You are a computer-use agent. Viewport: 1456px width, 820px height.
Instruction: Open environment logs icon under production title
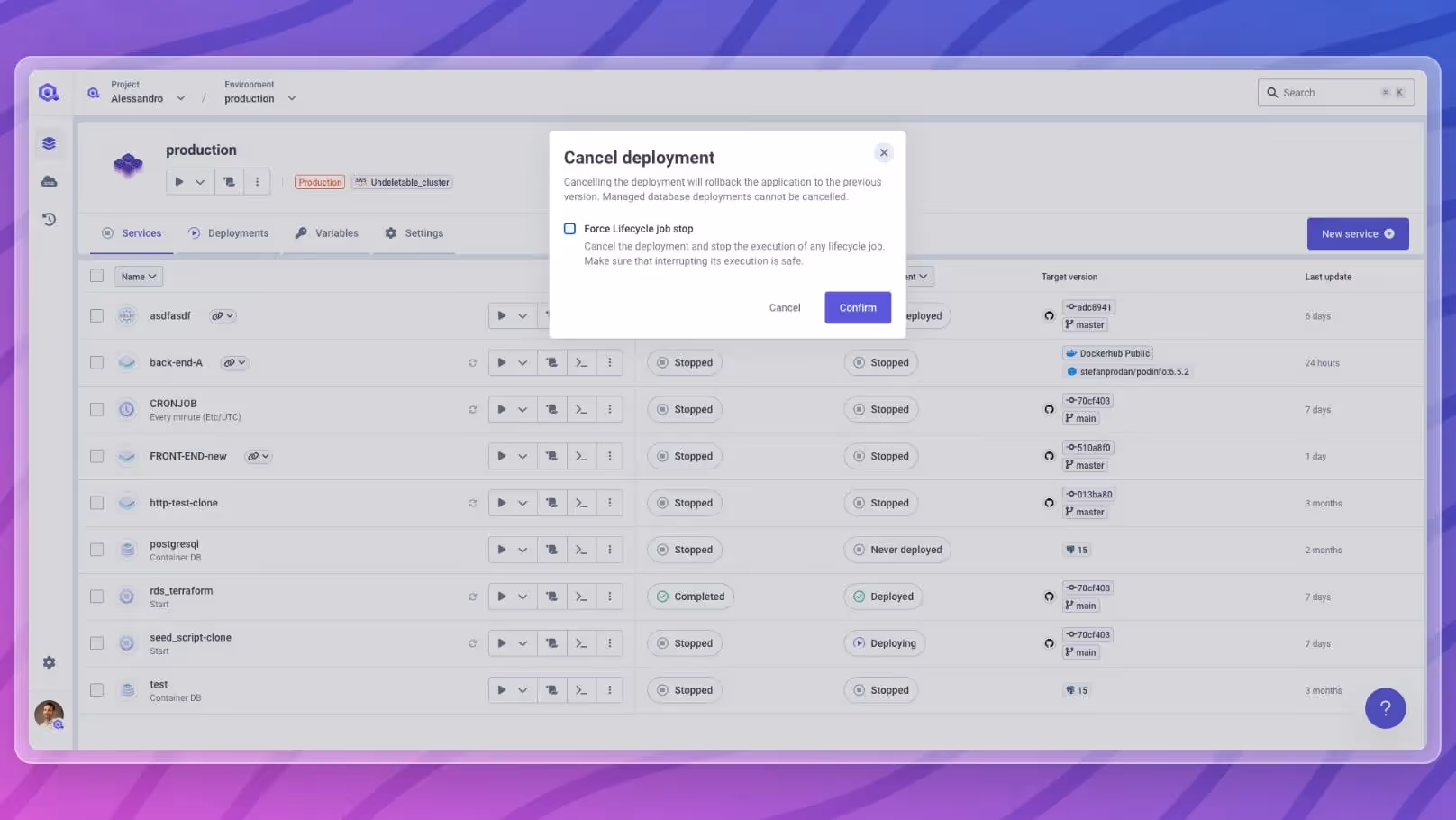point(229,182)
